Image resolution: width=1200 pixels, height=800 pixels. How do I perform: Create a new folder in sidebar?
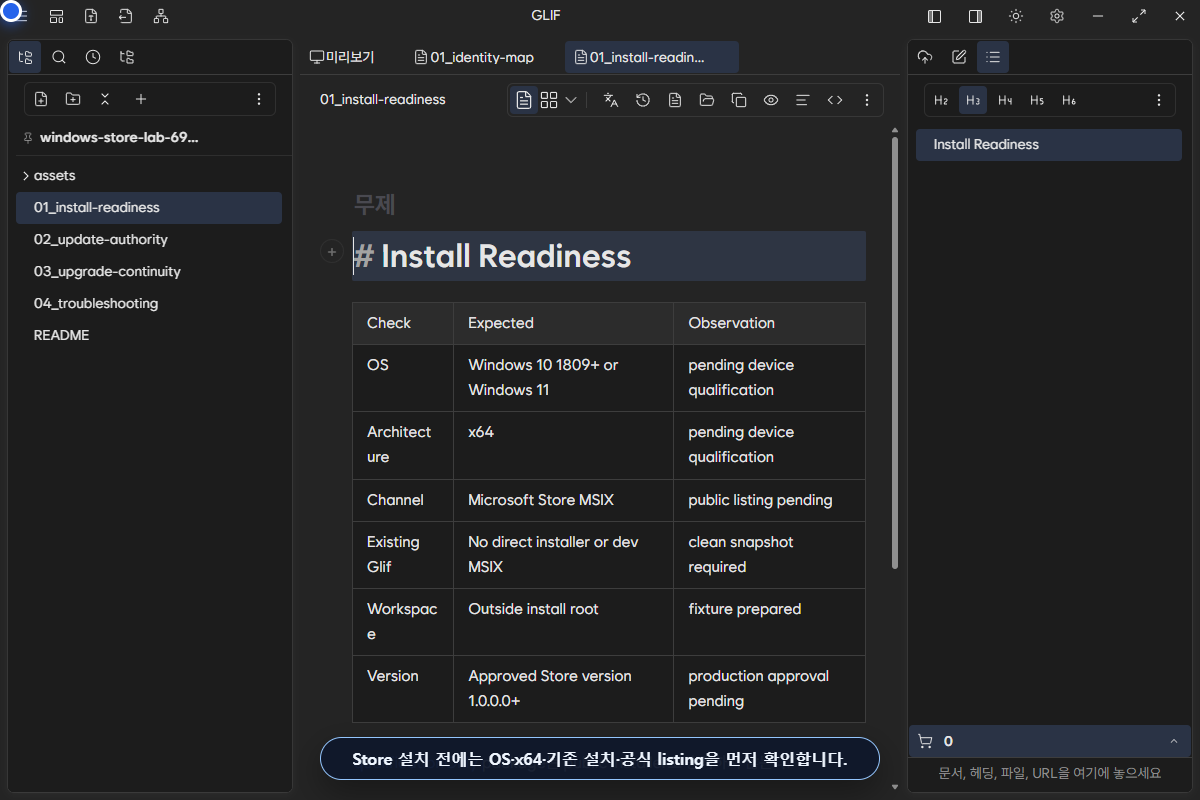[x=73, y=99]
